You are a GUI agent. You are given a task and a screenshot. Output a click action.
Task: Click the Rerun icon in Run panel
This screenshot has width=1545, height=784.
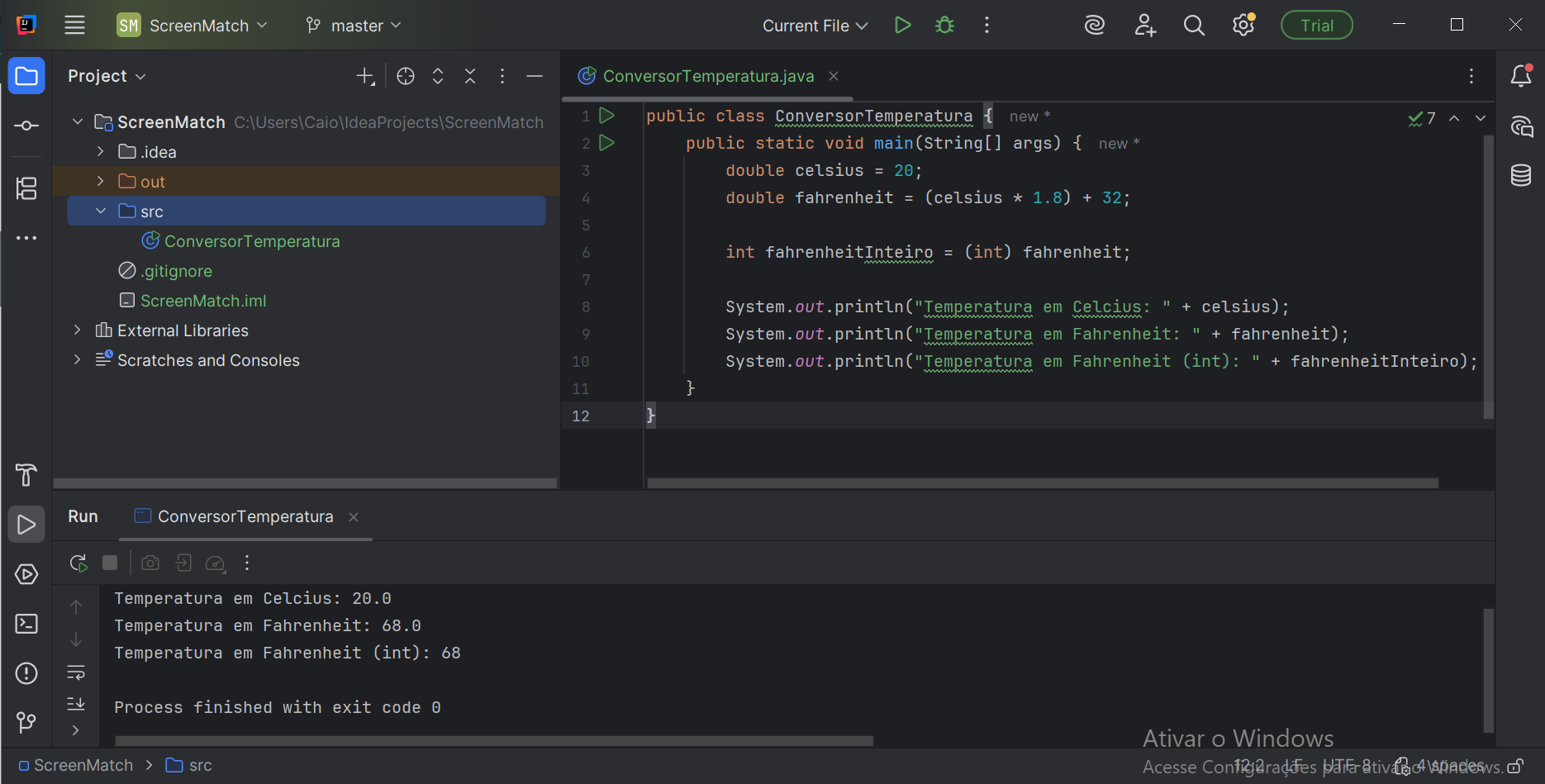(78, 563)
